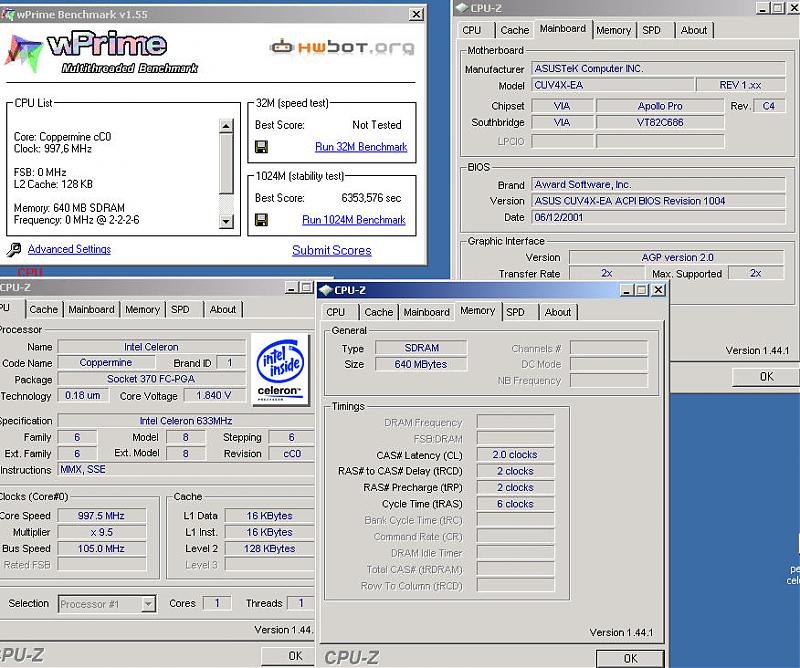Click the key icon beside Advanced Settings
The height and width of the screenshot is (668, 800).
pos(14,250)
